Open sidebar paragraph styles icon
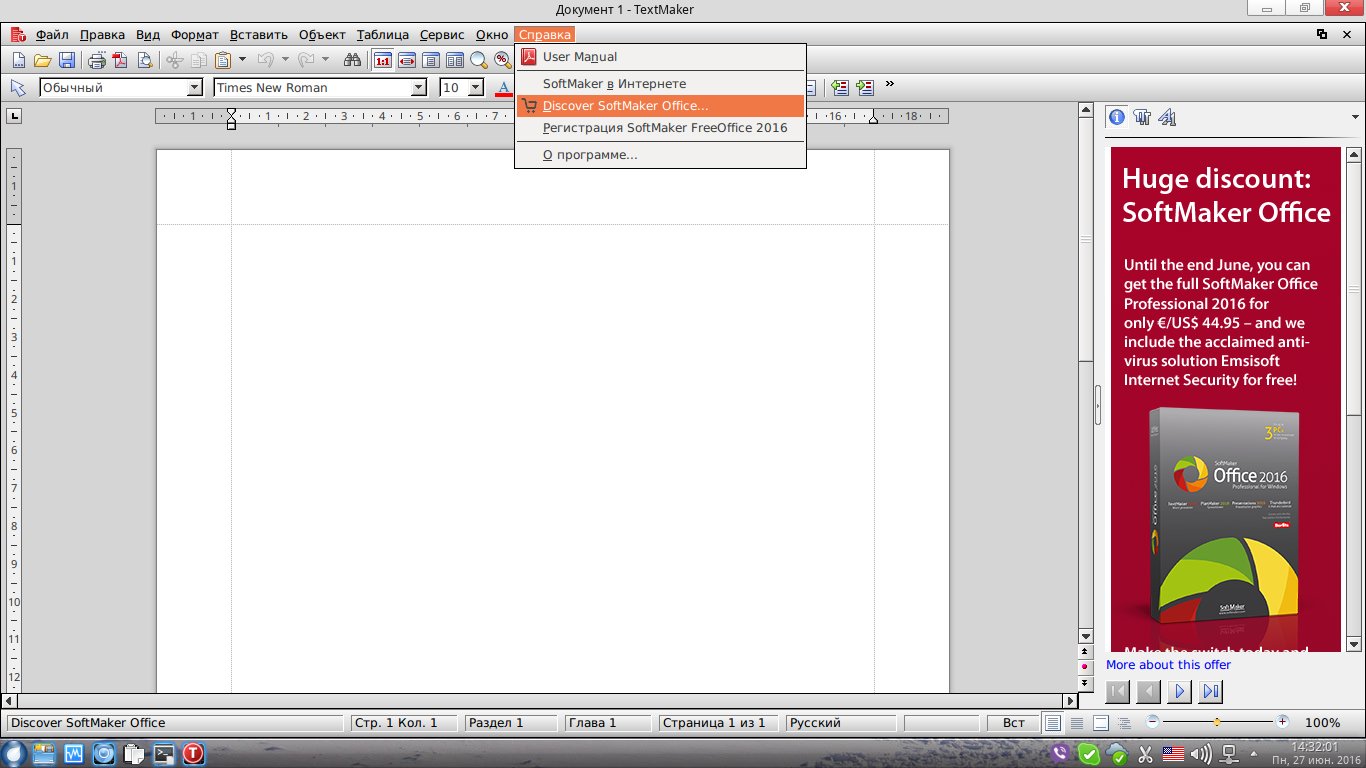The width and height of the screenshot is (1366, 768). pos(1142,117)
